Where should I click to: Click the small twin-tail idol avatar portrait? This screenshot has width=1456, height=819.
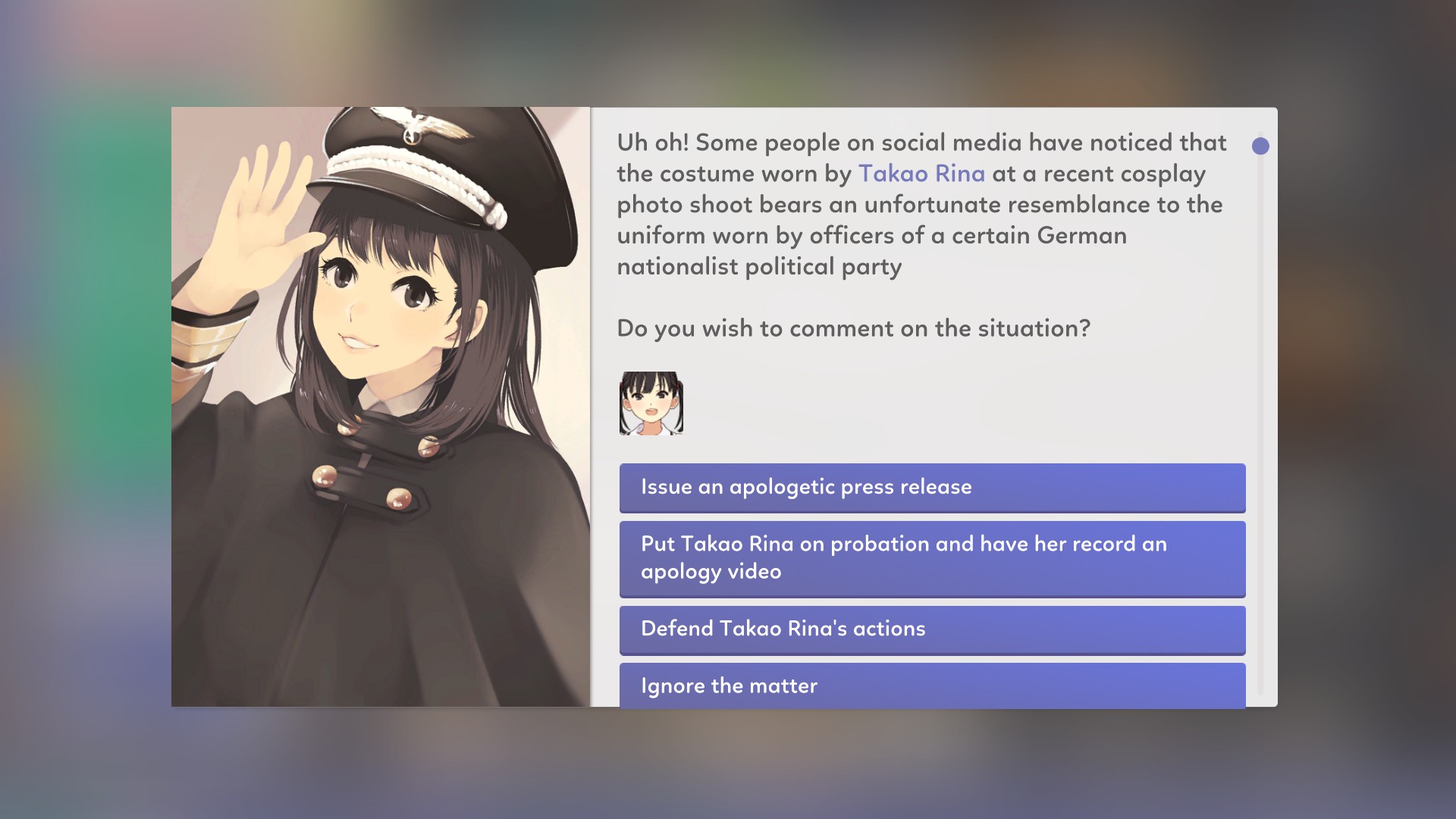tap(651, 403)
